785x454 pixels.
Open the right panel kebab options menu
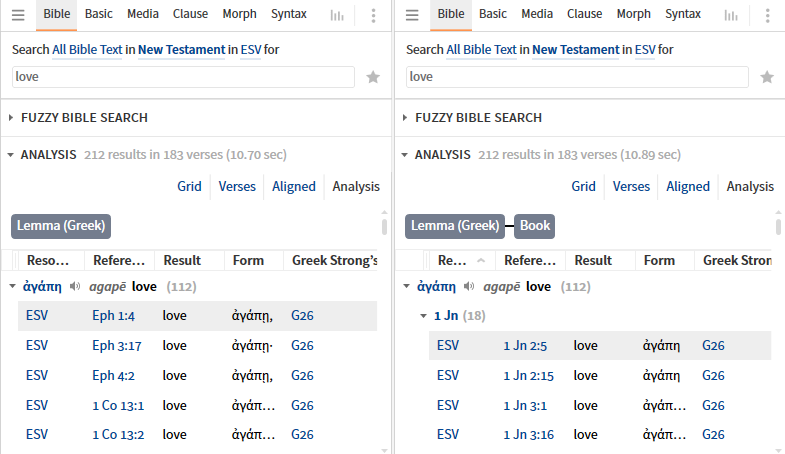pos(767,15)
